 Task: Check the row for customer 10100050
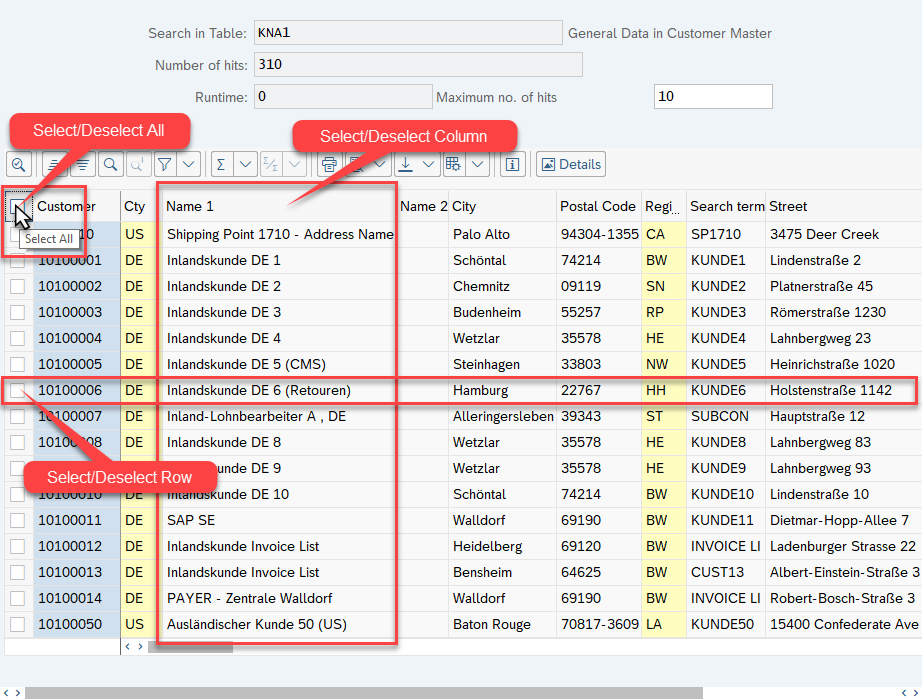17,624
